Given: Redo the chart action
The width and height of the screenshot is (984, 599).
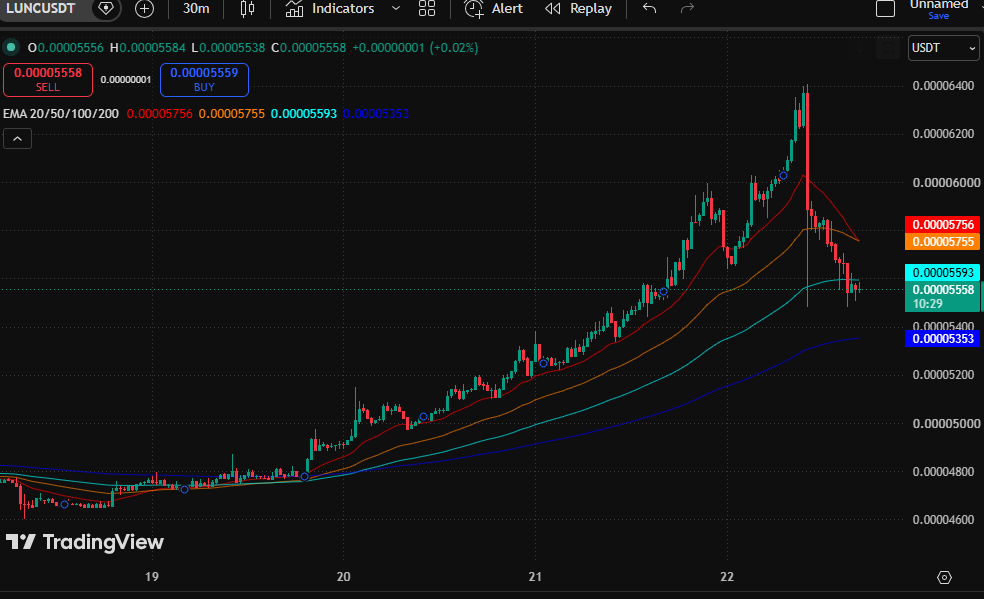Looking at the screenshot, I should click(x=688, y=9).
